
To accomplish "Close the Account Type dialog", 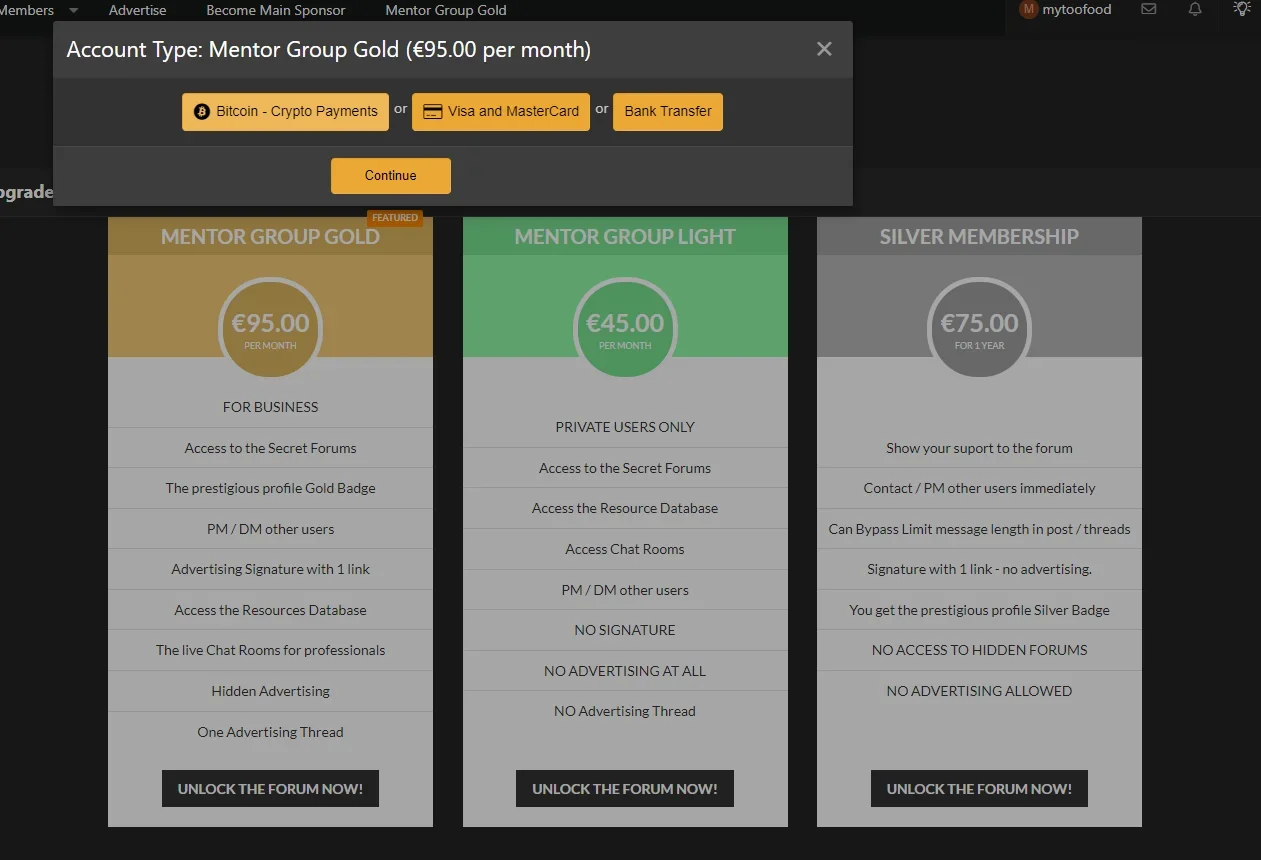I will (824, 49).
